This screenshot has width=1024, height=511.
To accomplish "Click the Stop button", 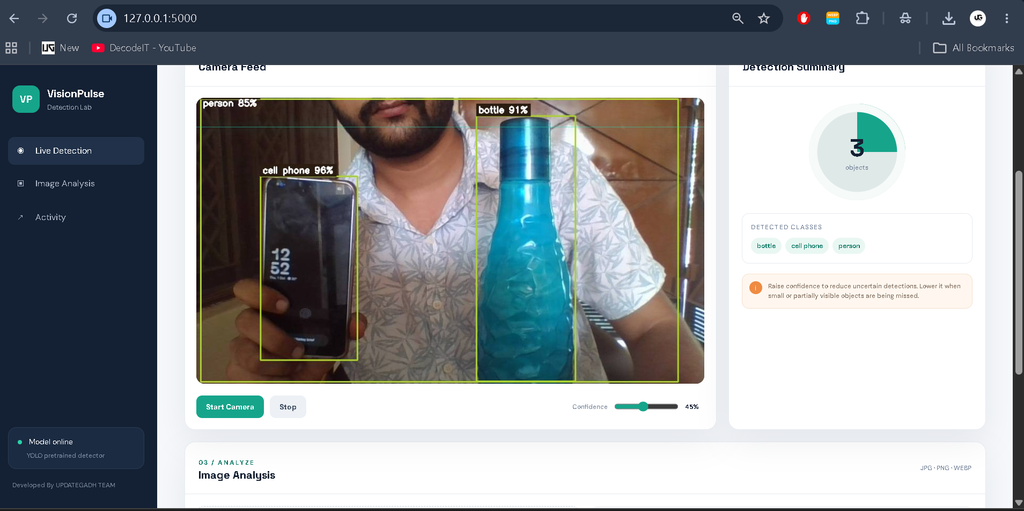I will (x=288, y=406).
